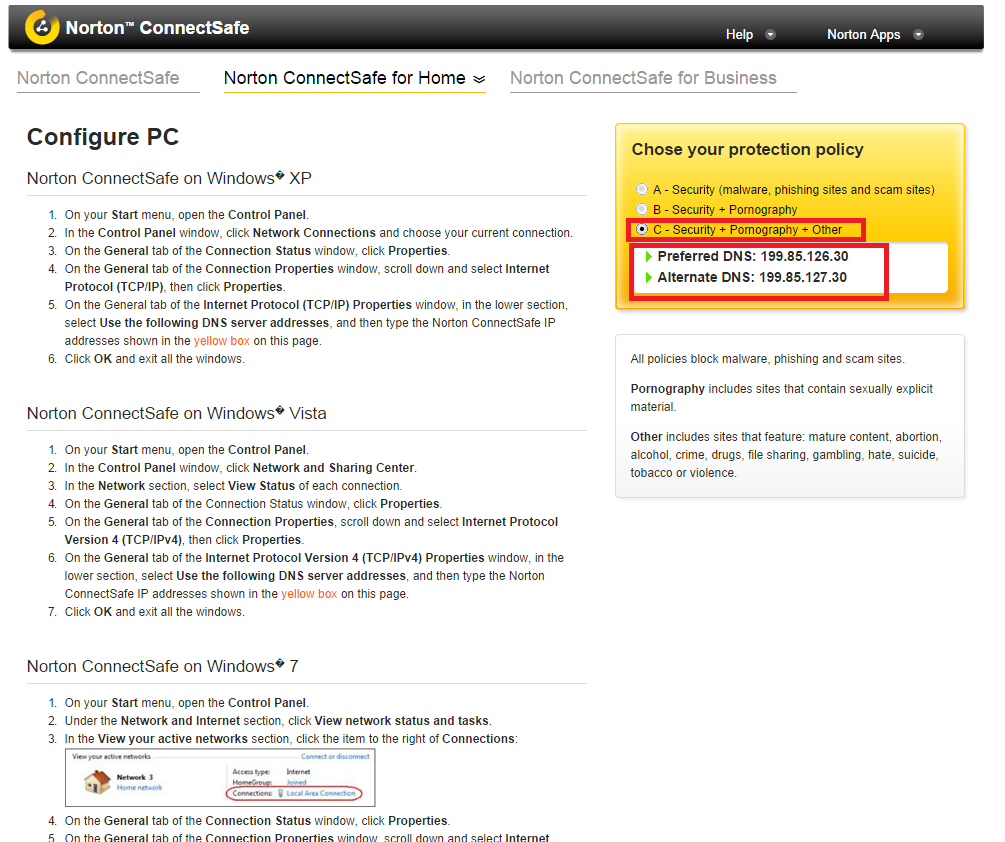Click the Norton ConnectSafe on Windows Vista heading
This screenshot has width=1005, height=842.
176,413
